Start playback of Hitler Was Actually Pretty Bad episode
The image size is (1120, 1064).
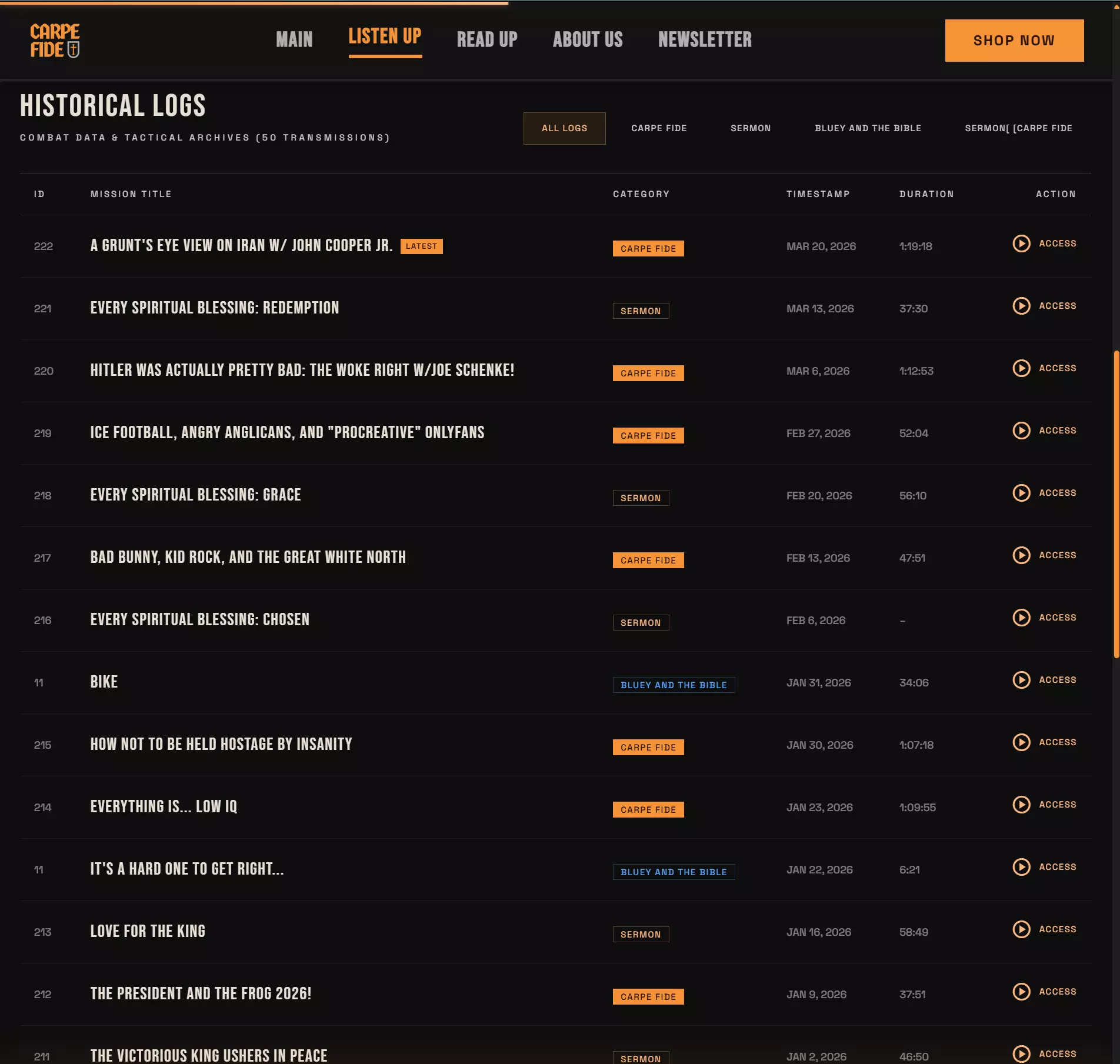(x=1021, y=368)
